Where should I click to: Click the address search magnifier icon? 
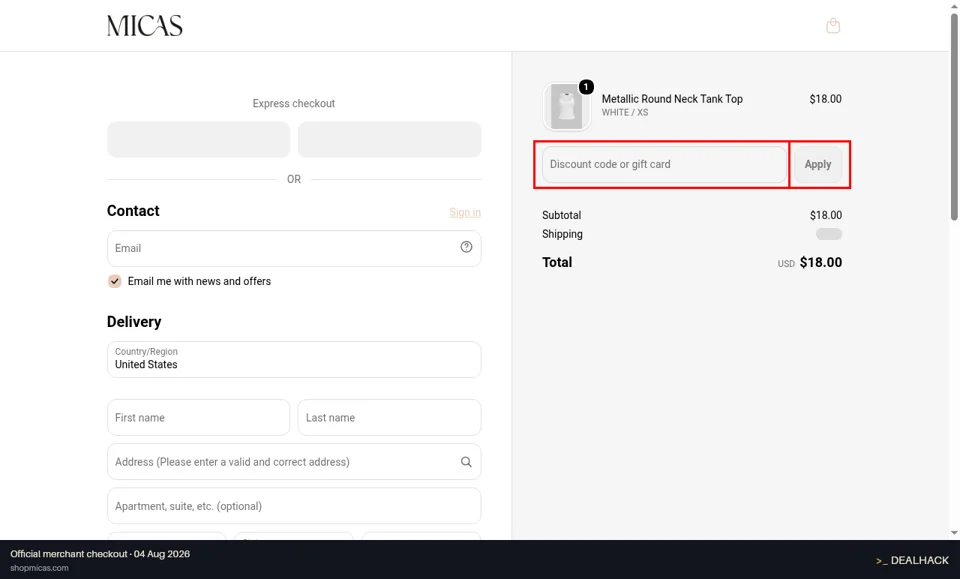[467, 462]
